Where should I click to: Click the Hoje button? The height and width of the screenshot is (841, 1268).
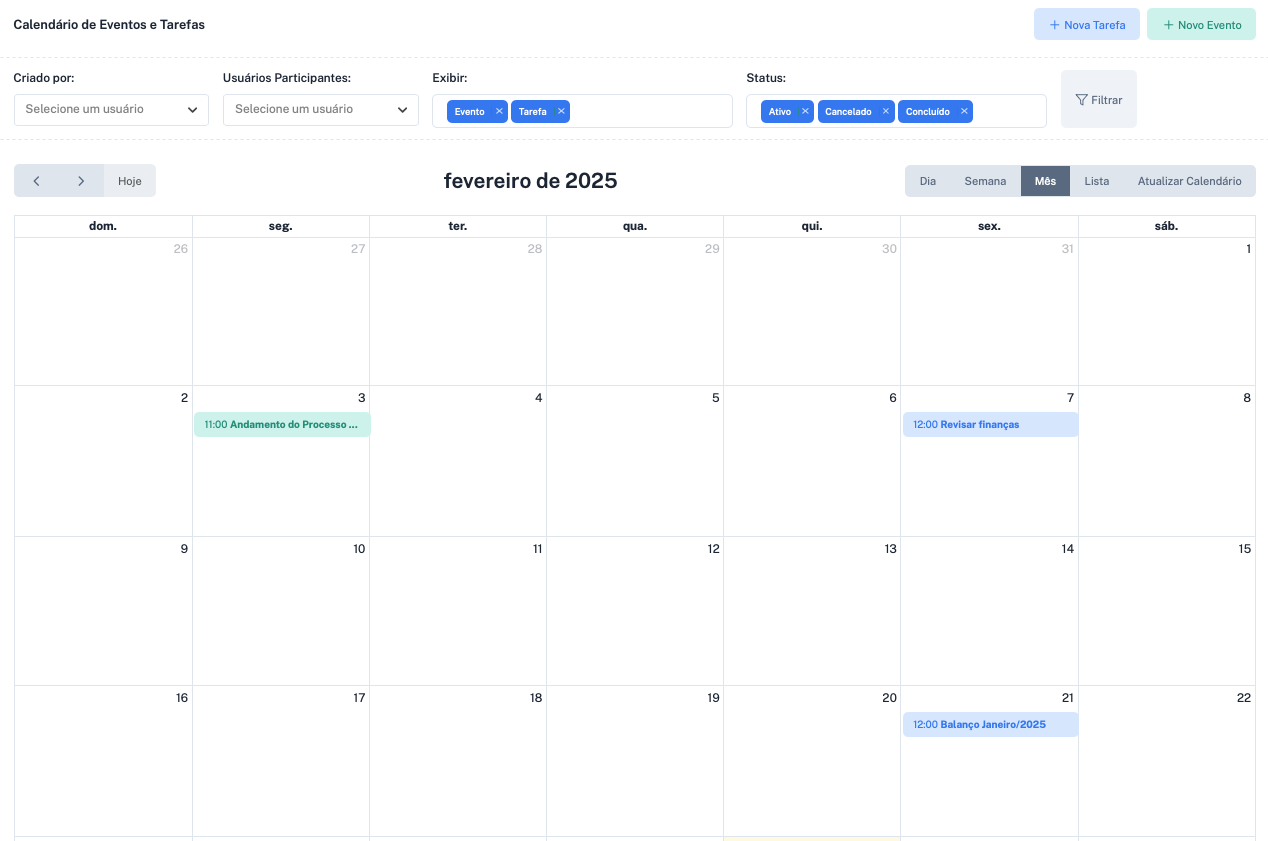130,181
